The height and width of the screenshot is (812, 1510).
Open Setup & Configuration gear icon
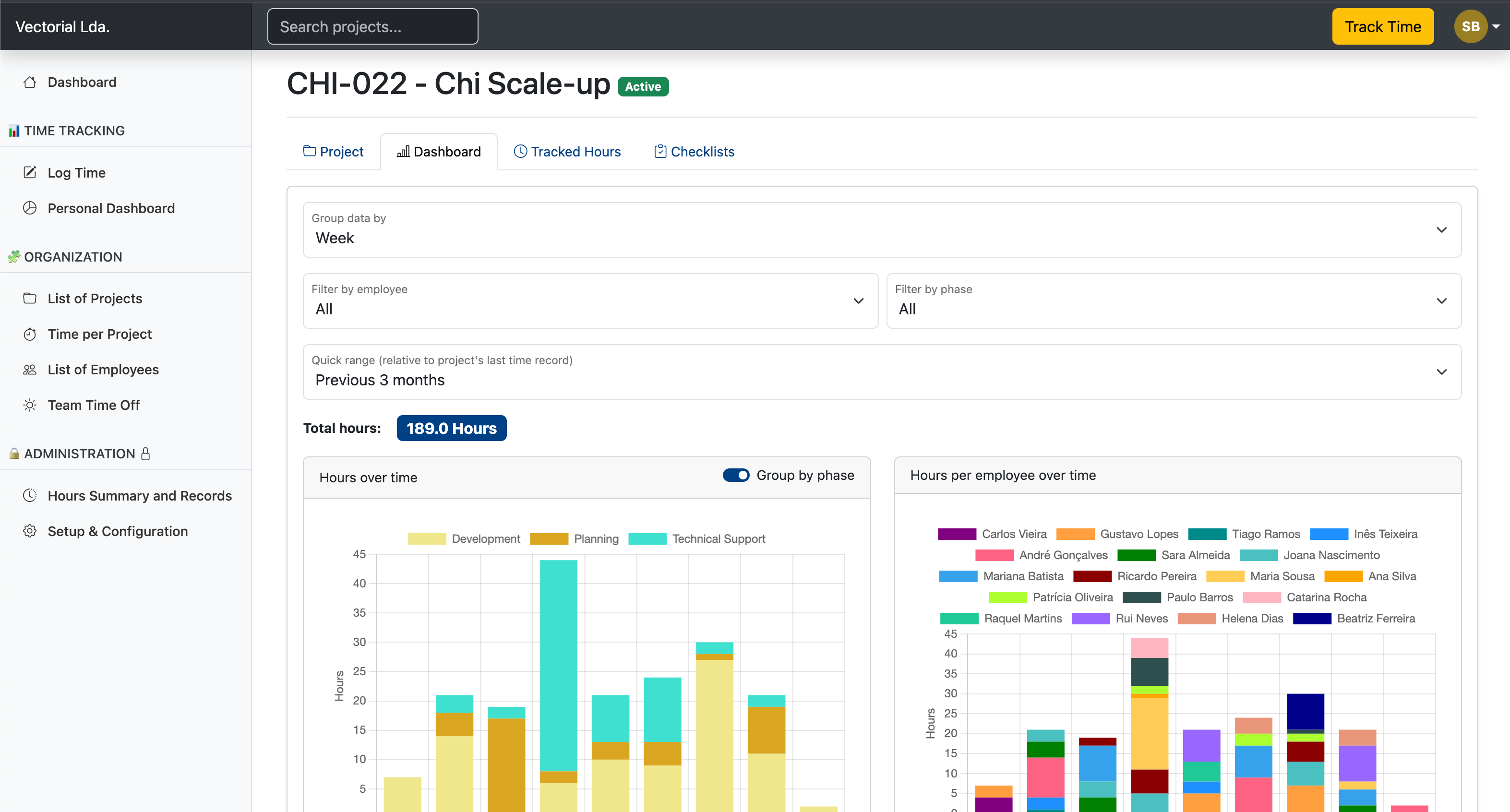pyautogui.click(x=31, y=531)
